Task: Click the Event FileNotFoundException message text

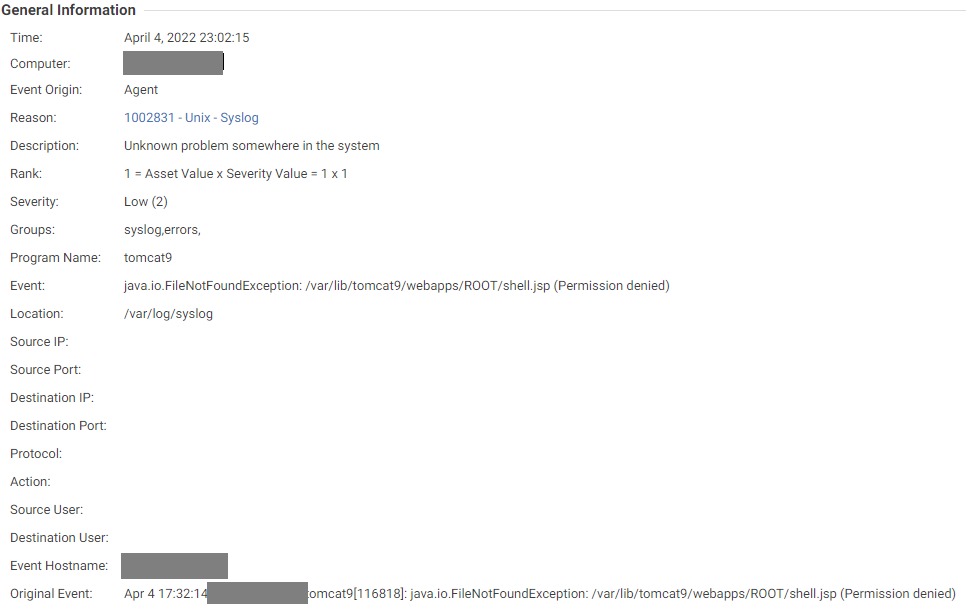Action: coord(396,286)
